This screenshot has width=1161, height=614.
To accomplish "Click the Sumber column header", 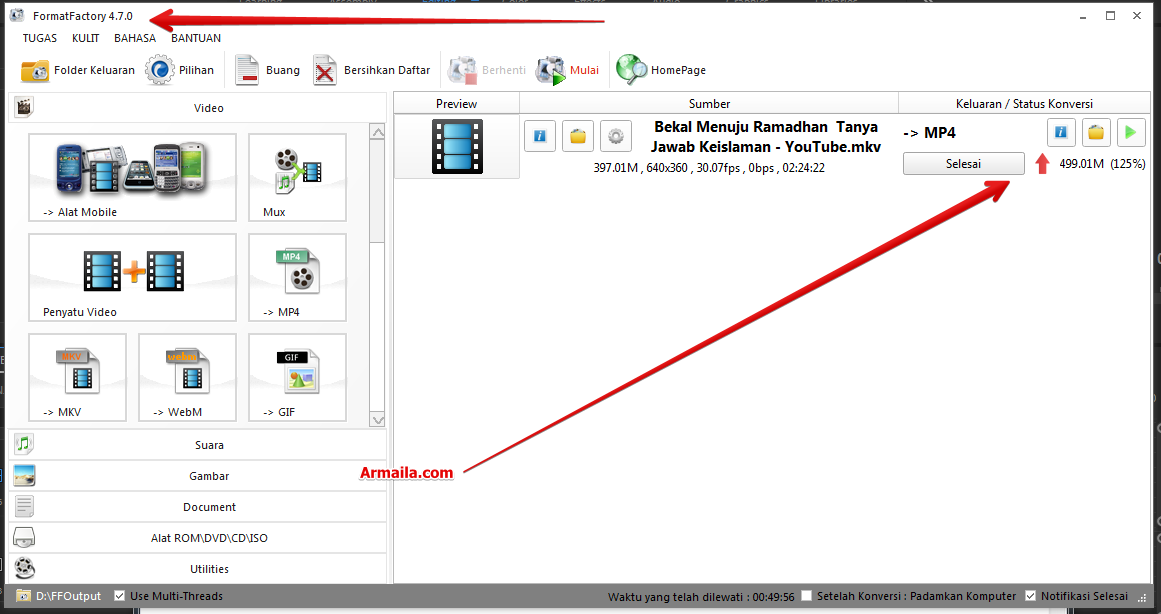I will point(709,104).
